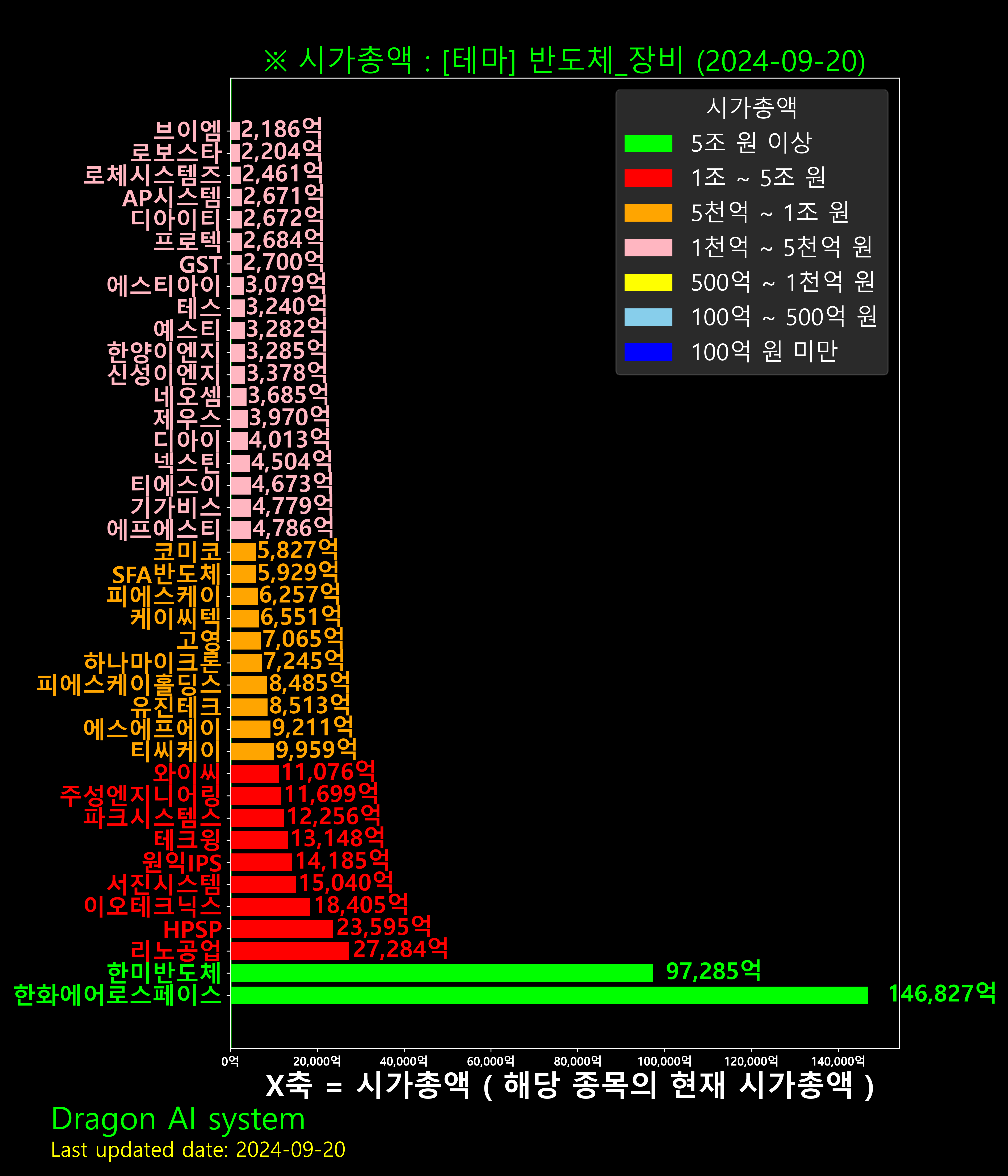Click the value label 9,959억
The image size is (1008, 1176).
click(316, 750)
